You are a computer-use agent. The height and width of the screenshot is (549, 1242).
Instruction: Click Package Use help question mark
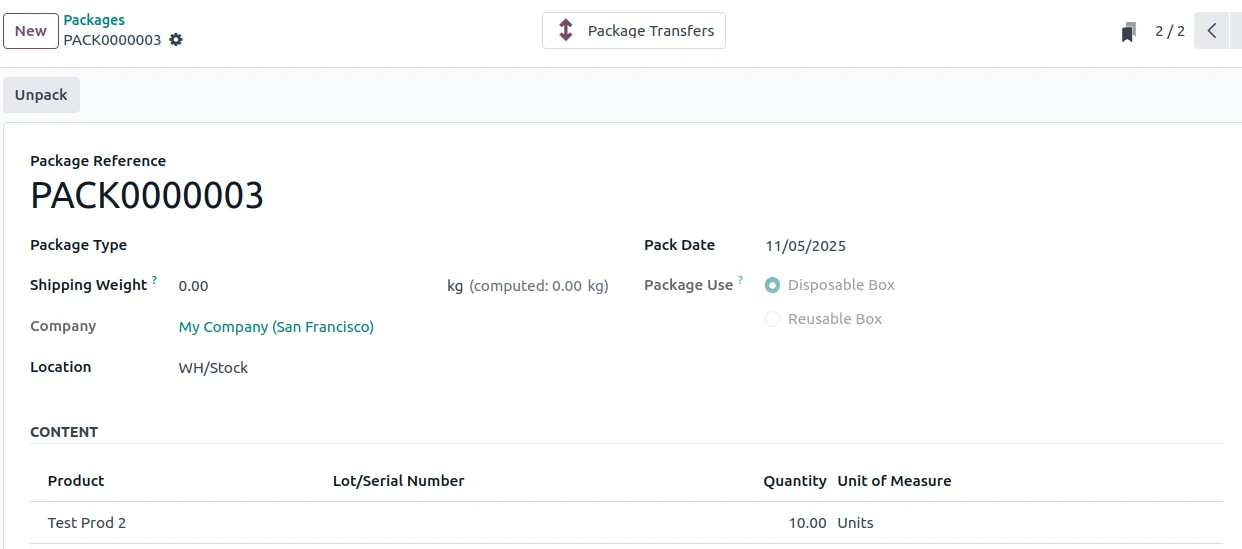[740, 282]
